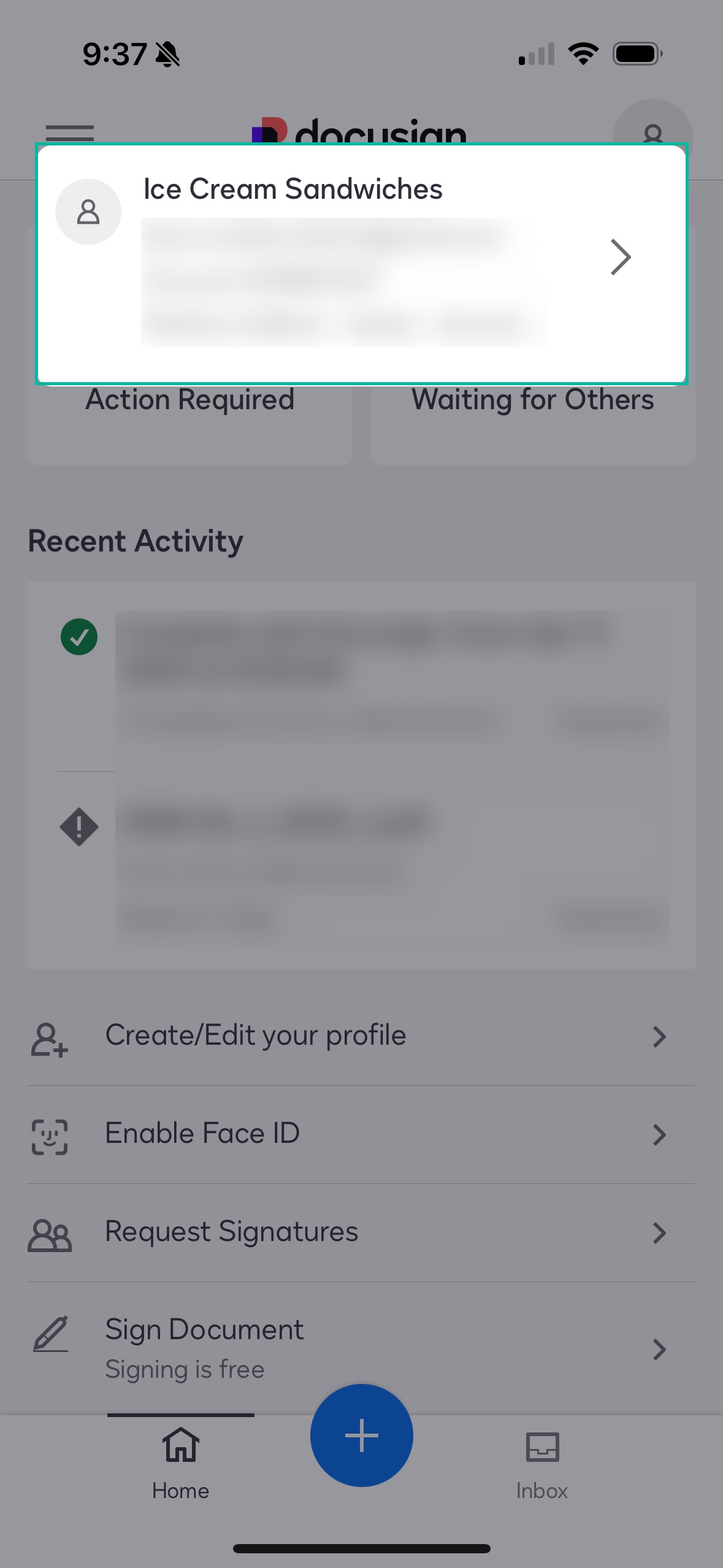Image resolution: width=723 pixels, height=1568 pixels.
Task: Tap the green completed checkmark icon
Action: click(x=79, y=637)
